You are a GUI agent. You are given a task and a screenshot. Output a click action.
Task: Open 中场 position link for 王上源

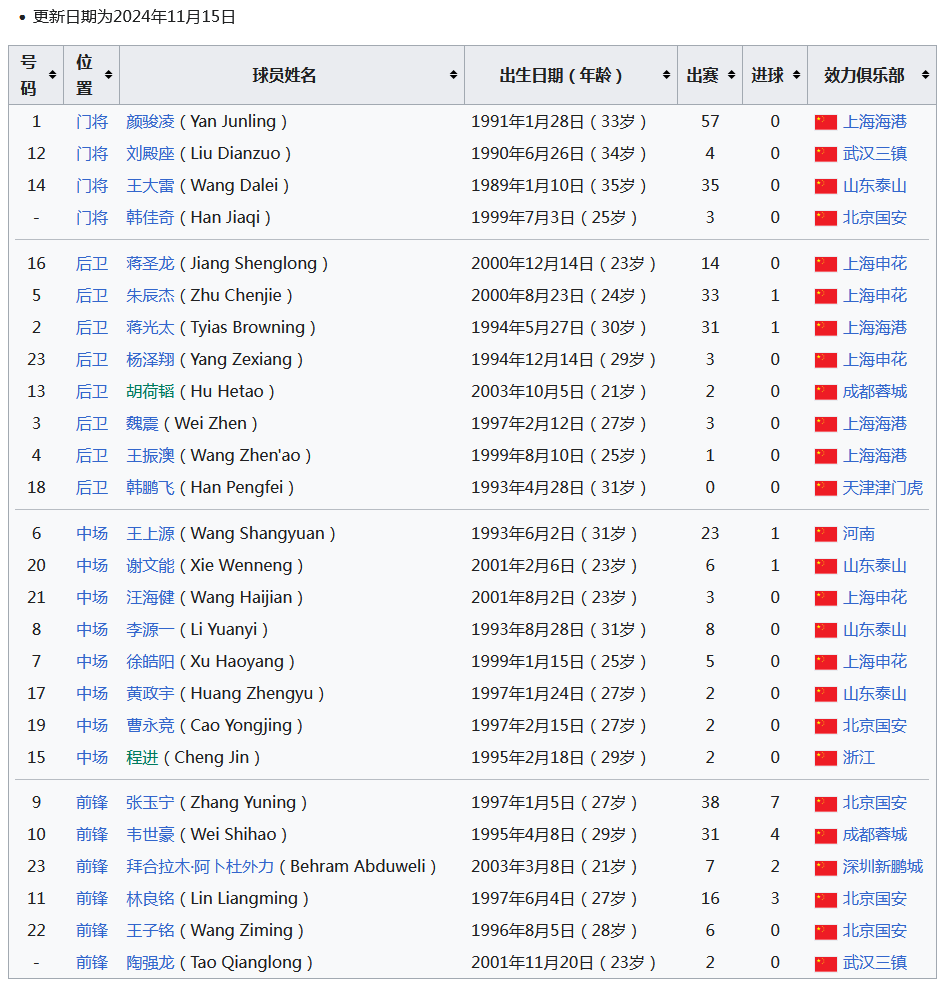point(92,533)
